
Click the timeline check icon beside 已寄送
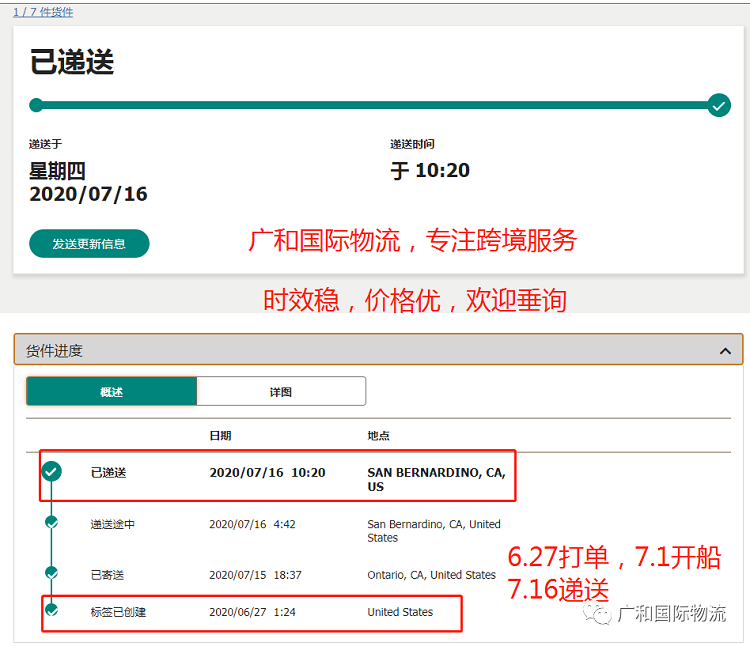(x=52, y=572)
